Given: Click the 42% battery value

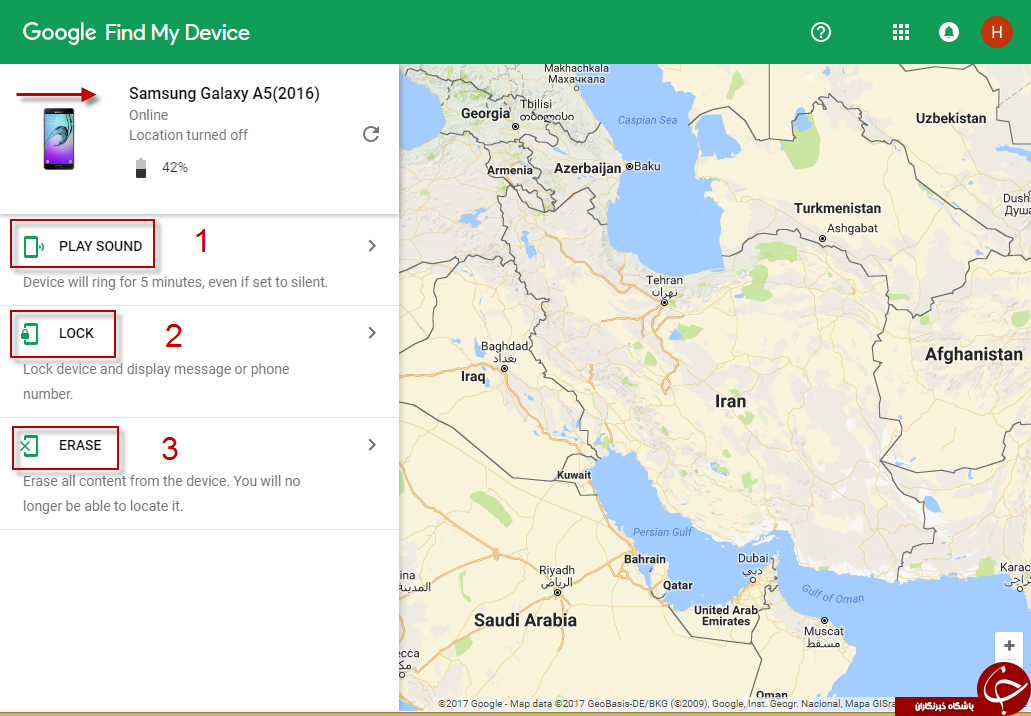Looking at the screenshot, I should click(175, 168).
